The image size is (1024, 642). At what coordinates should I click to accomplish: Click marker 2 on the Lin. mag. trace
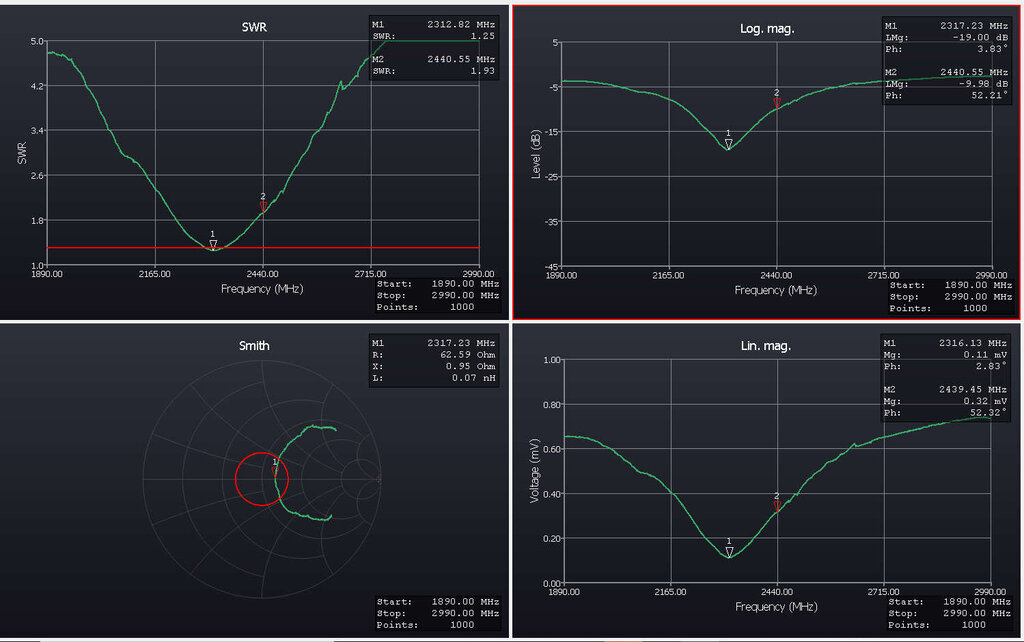(777, 505)
